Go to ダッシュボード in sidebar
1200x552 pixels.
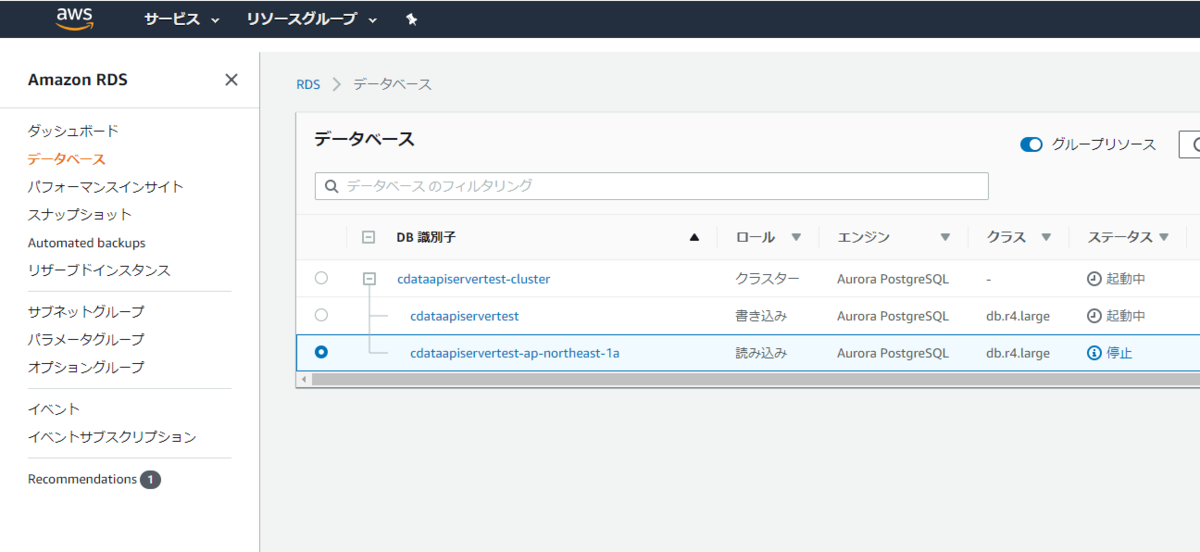(73, 131)
